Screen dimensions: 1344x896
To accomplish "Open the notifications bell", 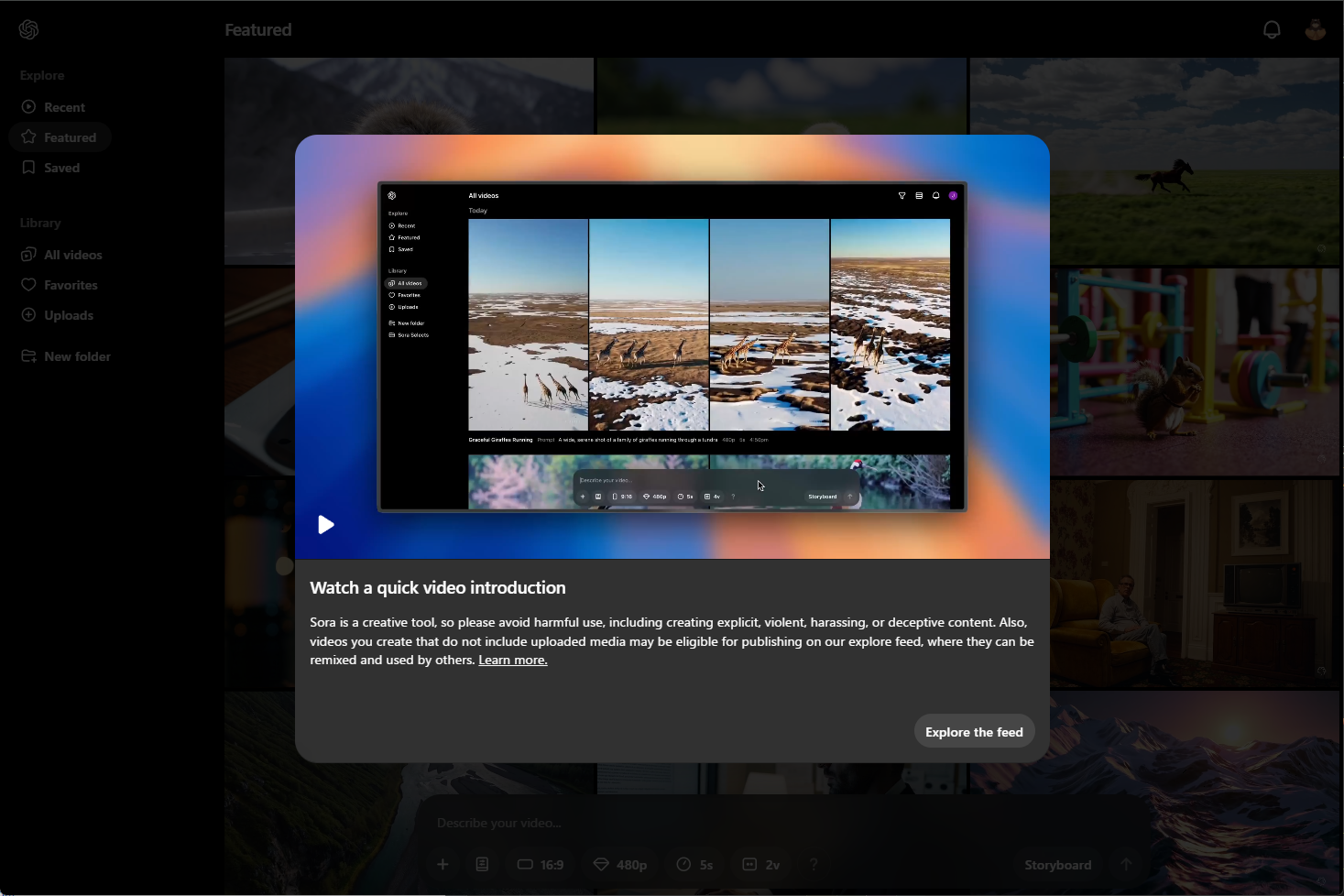I will (x=1272, y=29).
